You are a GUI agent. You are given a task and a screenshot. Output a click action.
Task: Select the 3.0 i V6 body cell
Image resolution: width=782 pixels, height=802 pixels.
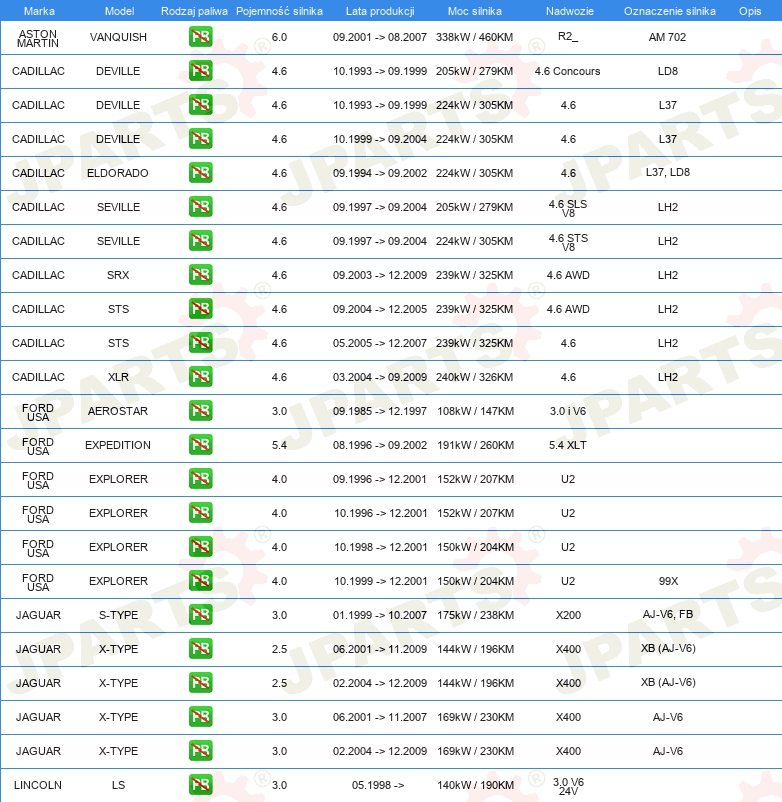coord(568,411)
